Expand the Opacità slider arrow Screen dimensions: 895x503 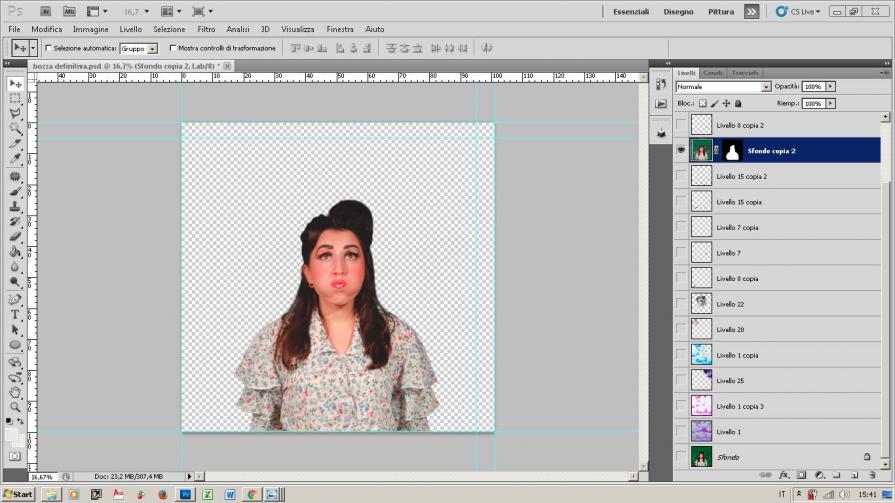point(830,87)
